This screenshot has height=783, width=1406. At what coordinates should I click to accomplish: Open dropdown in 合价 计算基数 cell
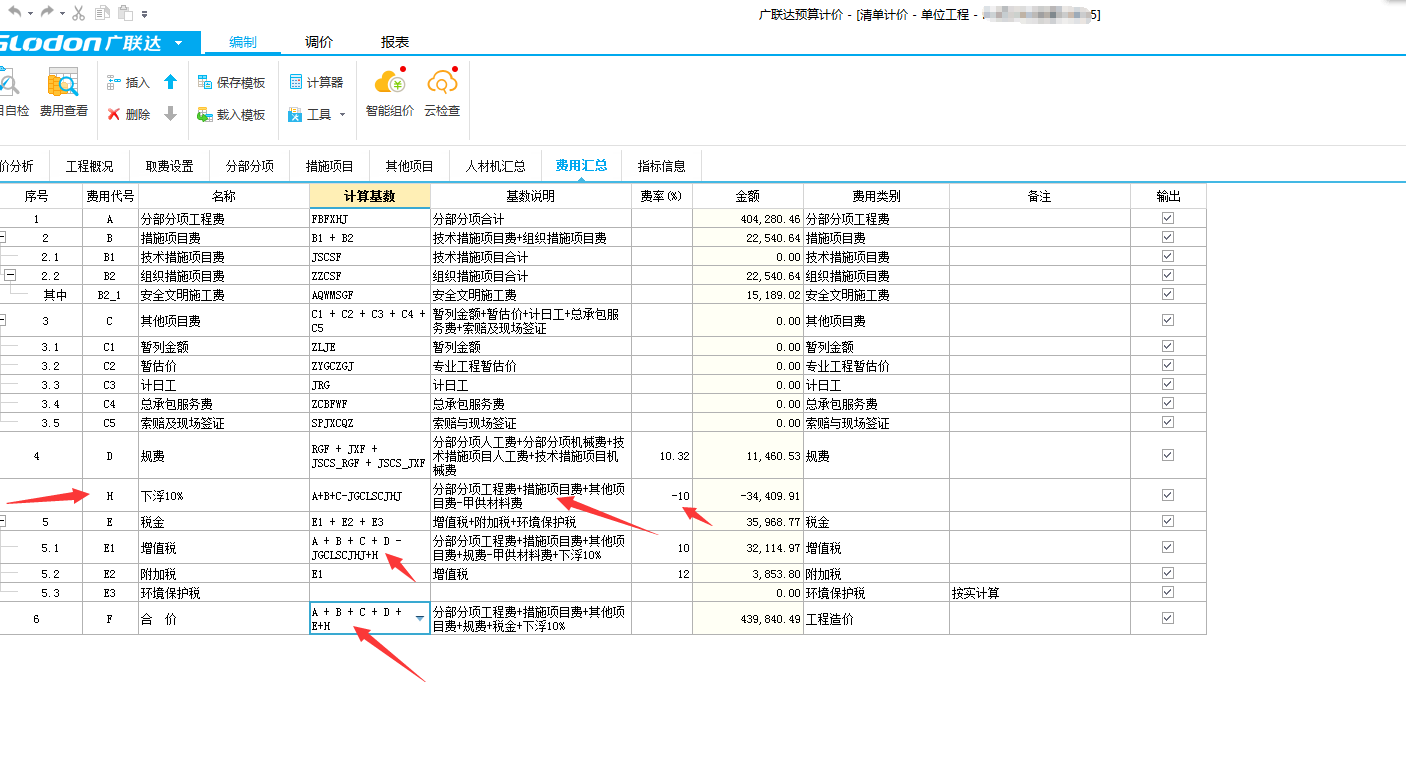point(420,619)
